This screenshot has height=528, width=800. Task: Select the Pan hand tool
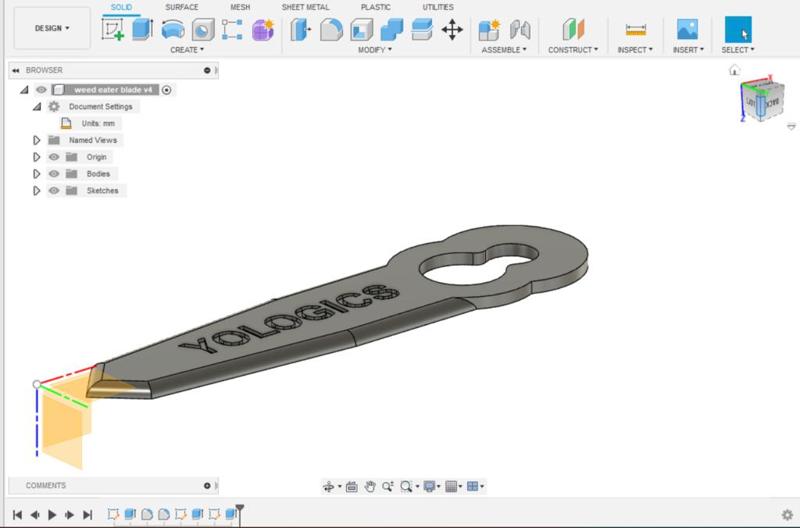[x=370, y=487]
